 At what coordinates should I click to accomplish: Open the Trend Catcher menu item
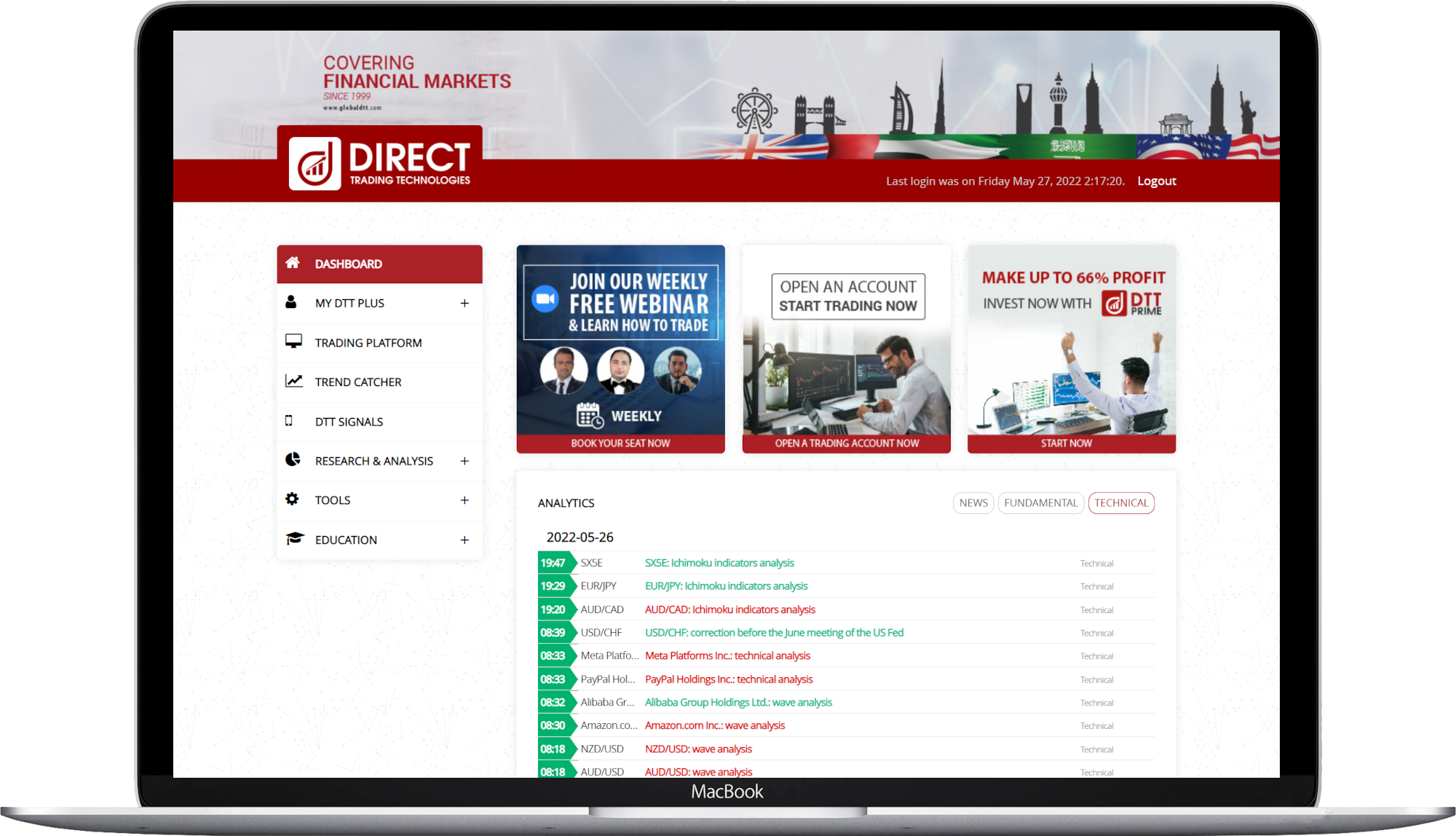(x=379, y=382)
